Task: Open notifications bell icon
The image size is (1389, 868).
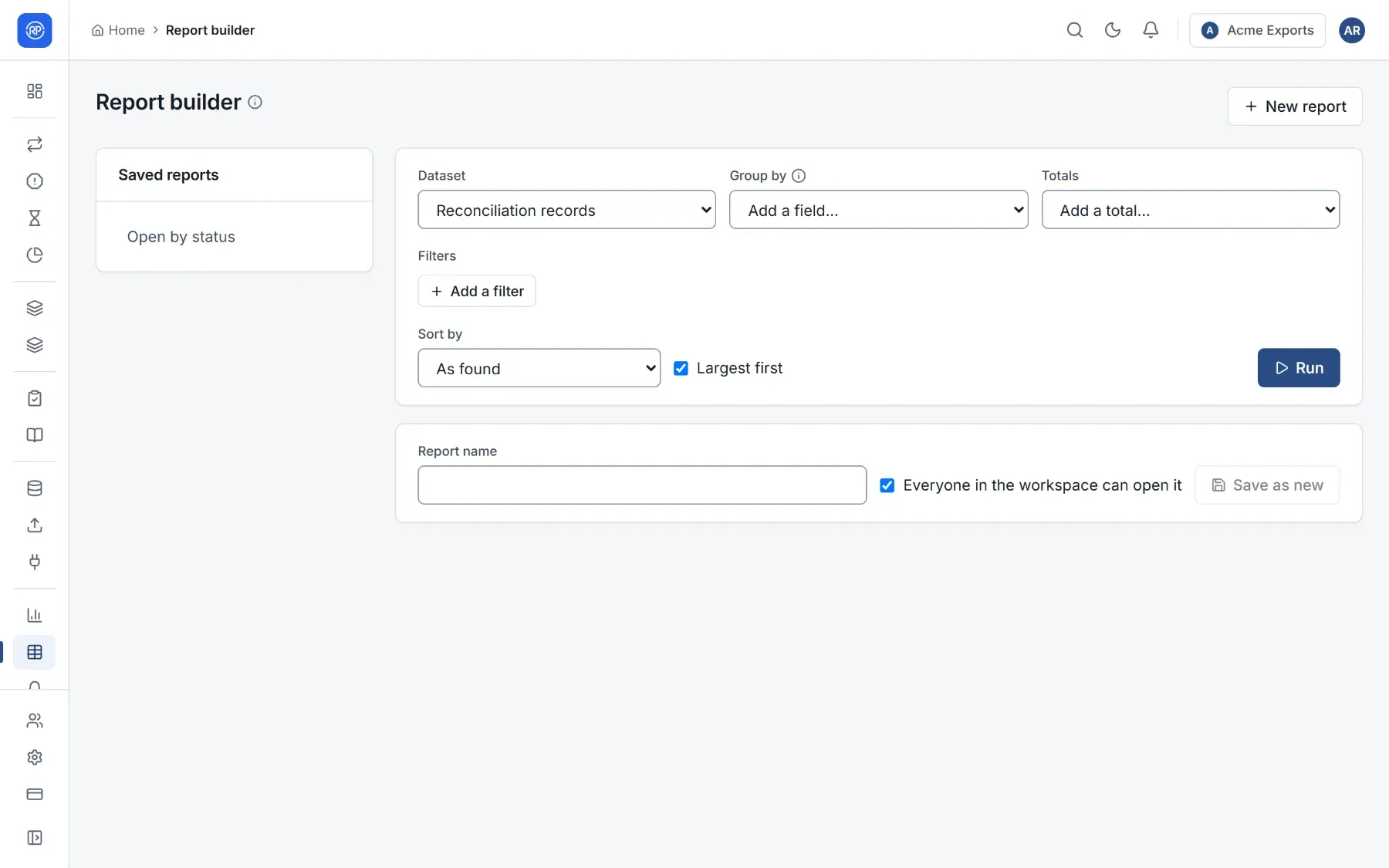Action: (1150, 30)
